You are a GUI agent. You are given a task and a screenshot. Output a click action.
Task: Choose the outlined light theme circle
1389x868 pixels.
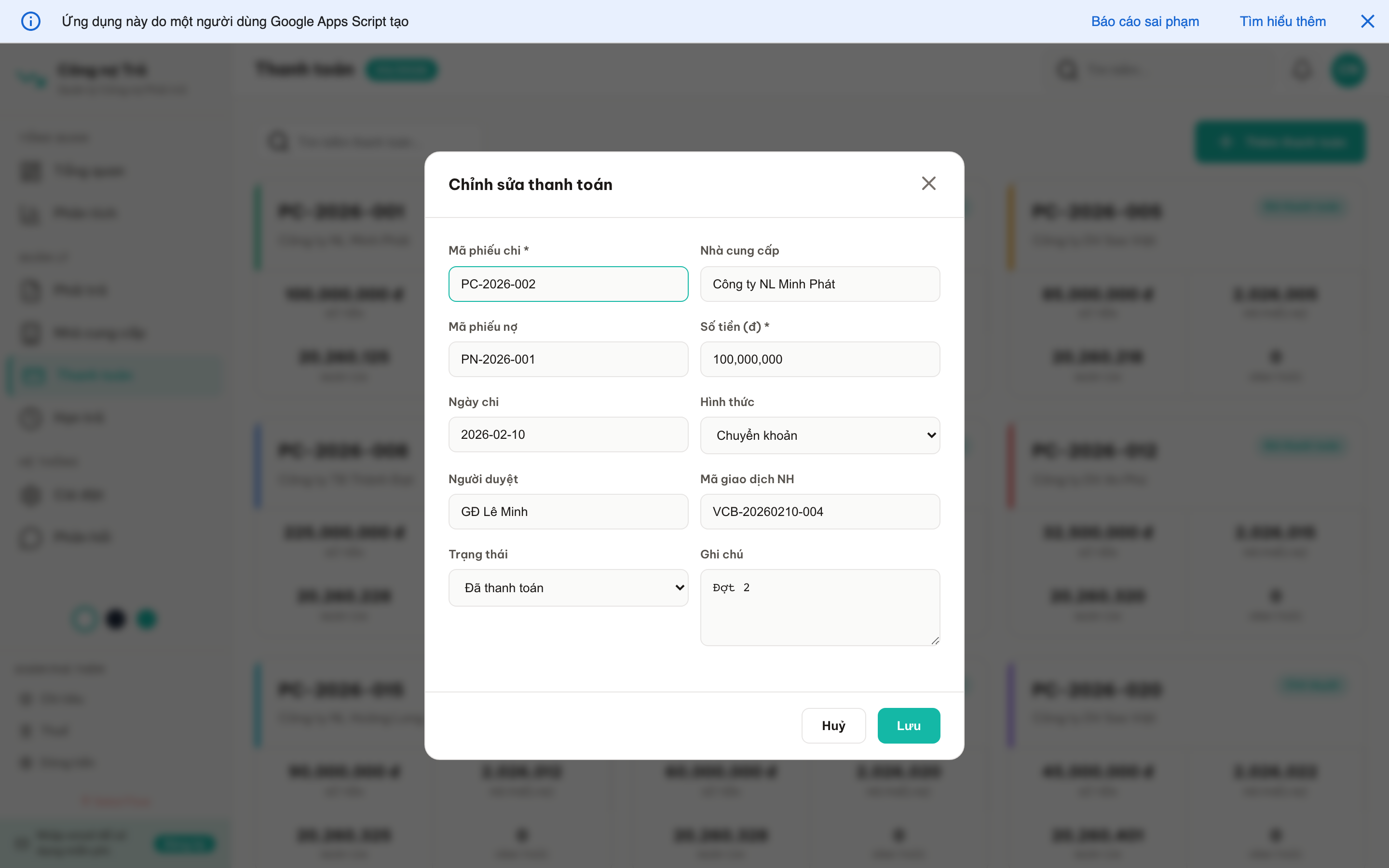(x=84, y=619)
